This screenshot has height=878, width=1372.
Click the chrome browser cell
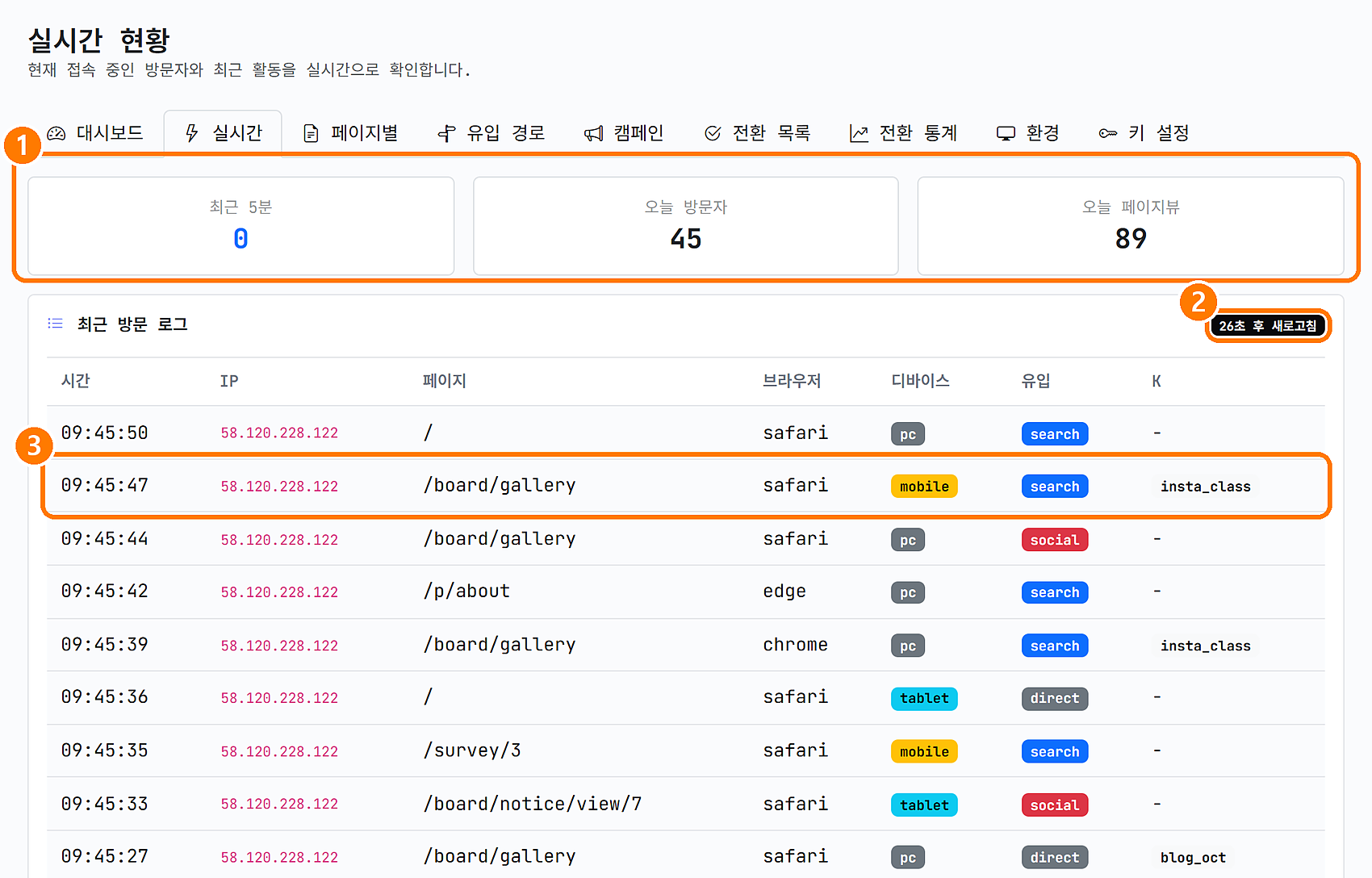(x=796, y=645)
